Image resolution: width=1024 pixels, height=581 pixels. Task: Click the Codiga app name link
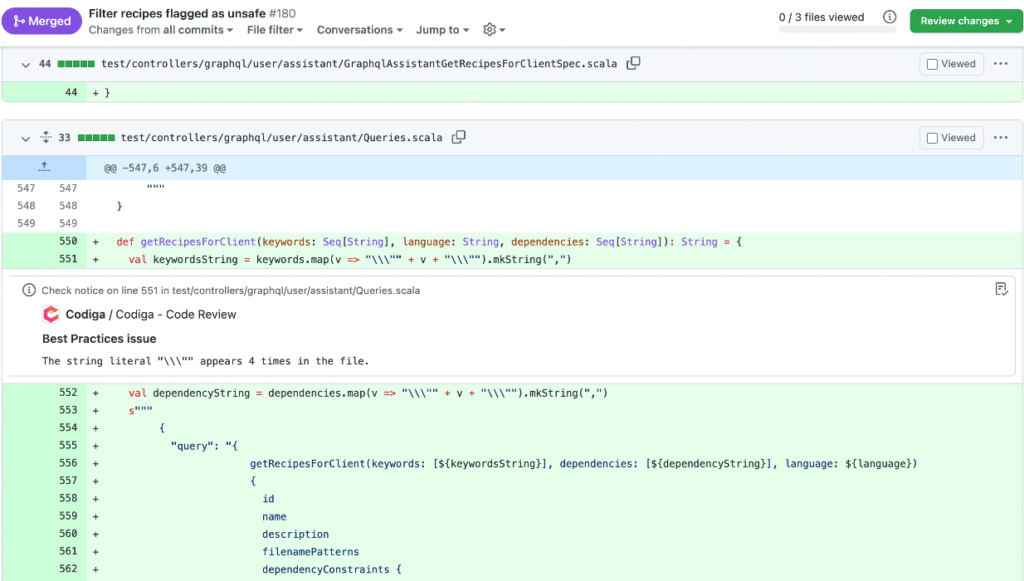85,315
